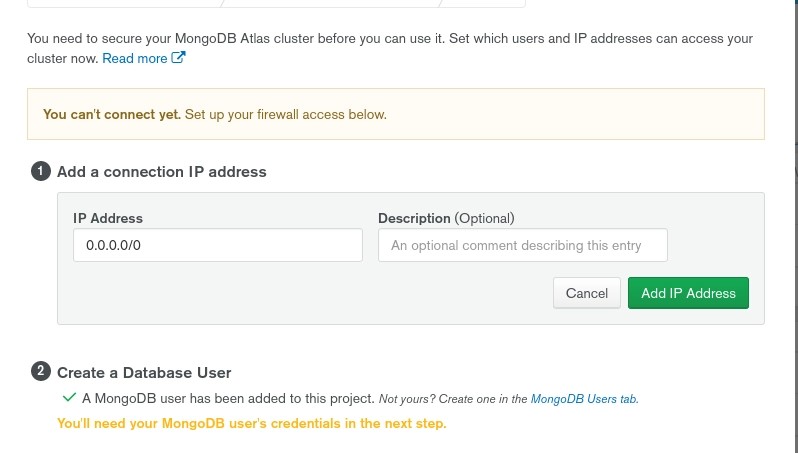Click the green checkmark icon by MongoDB user
The width and height of the screenshot is (798, 453).
click(69, 398)
